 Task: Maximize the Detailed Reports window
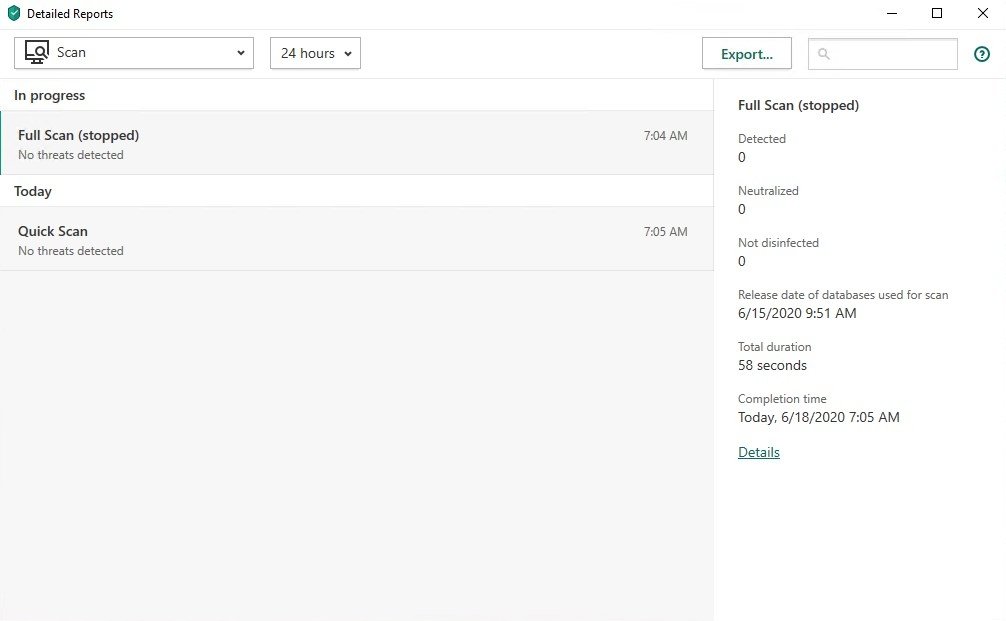[937, 13]
